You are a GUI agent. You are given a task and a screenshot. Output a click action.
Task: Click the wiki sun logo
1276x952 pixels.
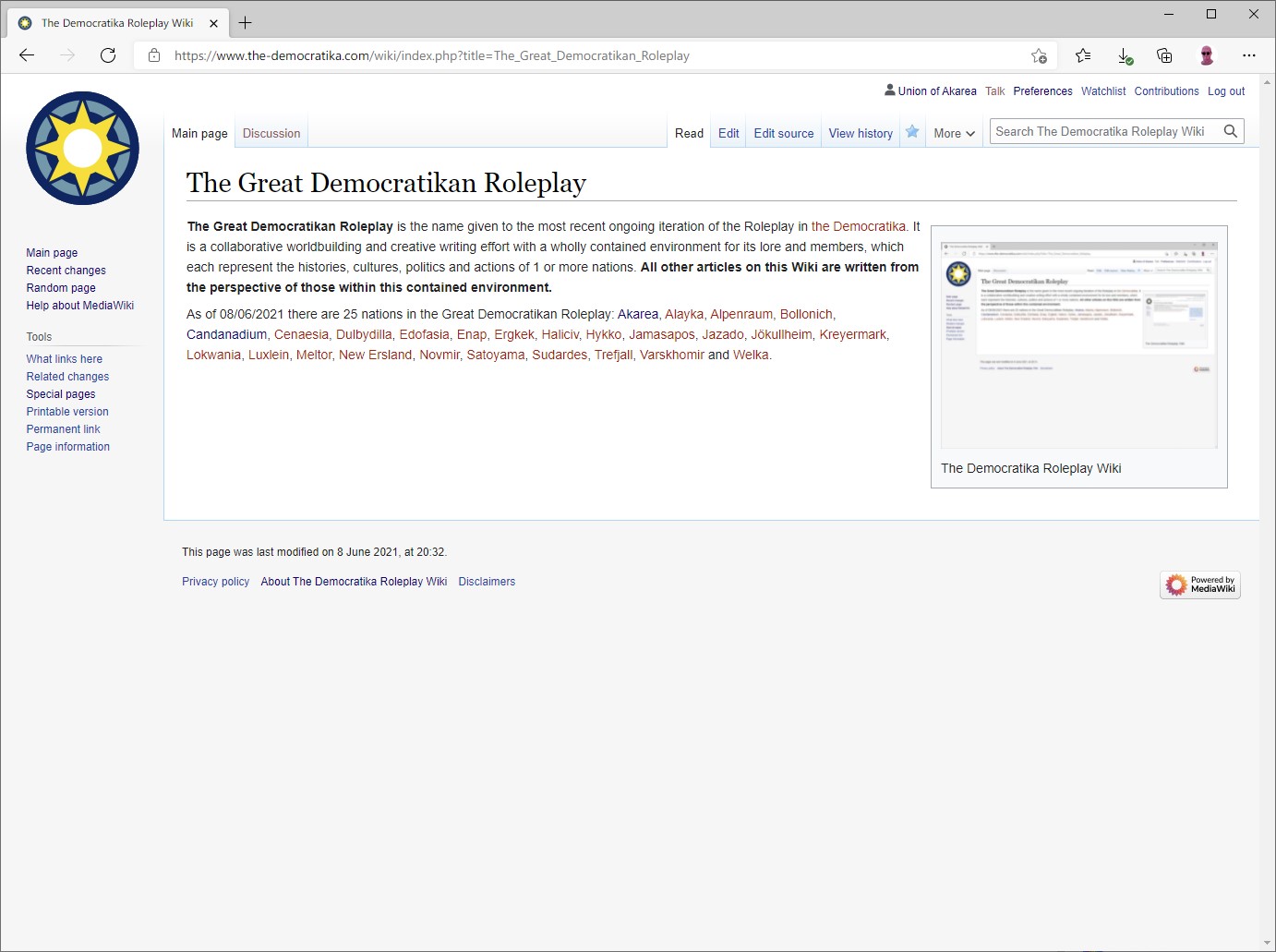point(82,148)
